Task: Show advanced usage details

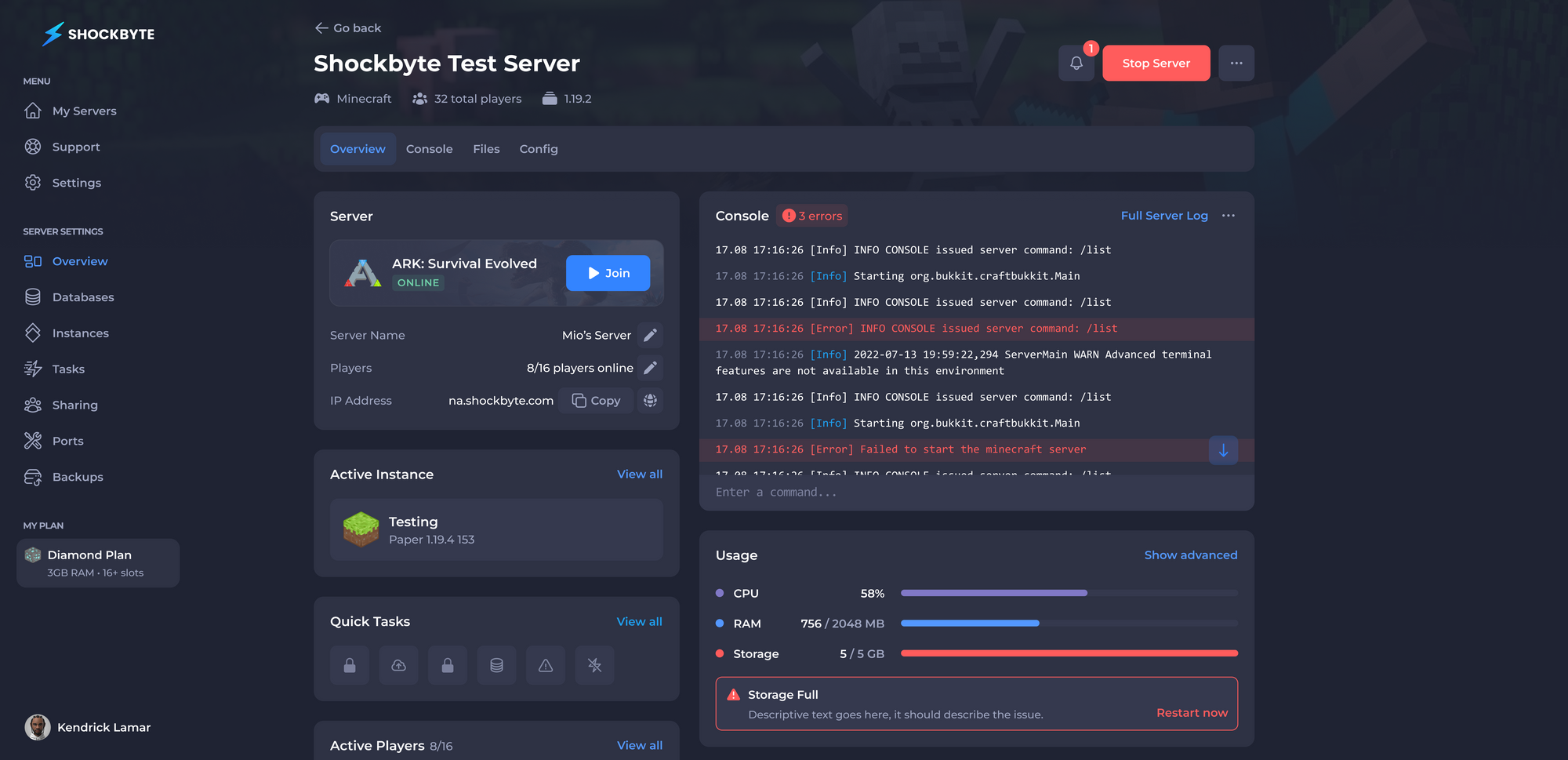Action: 1190,555
